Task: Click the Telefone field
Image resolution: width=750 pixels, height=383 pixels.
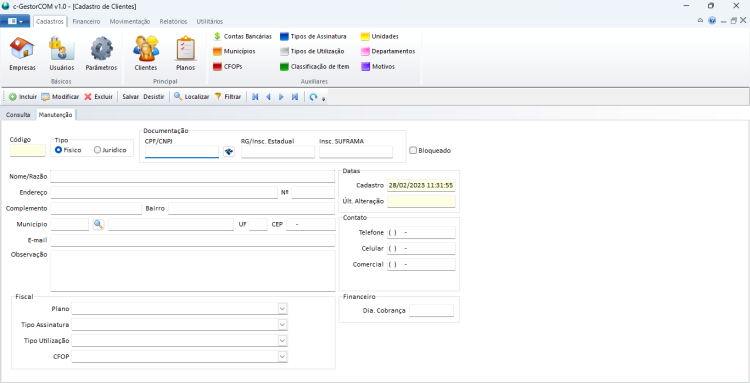Action: (421, 232)
